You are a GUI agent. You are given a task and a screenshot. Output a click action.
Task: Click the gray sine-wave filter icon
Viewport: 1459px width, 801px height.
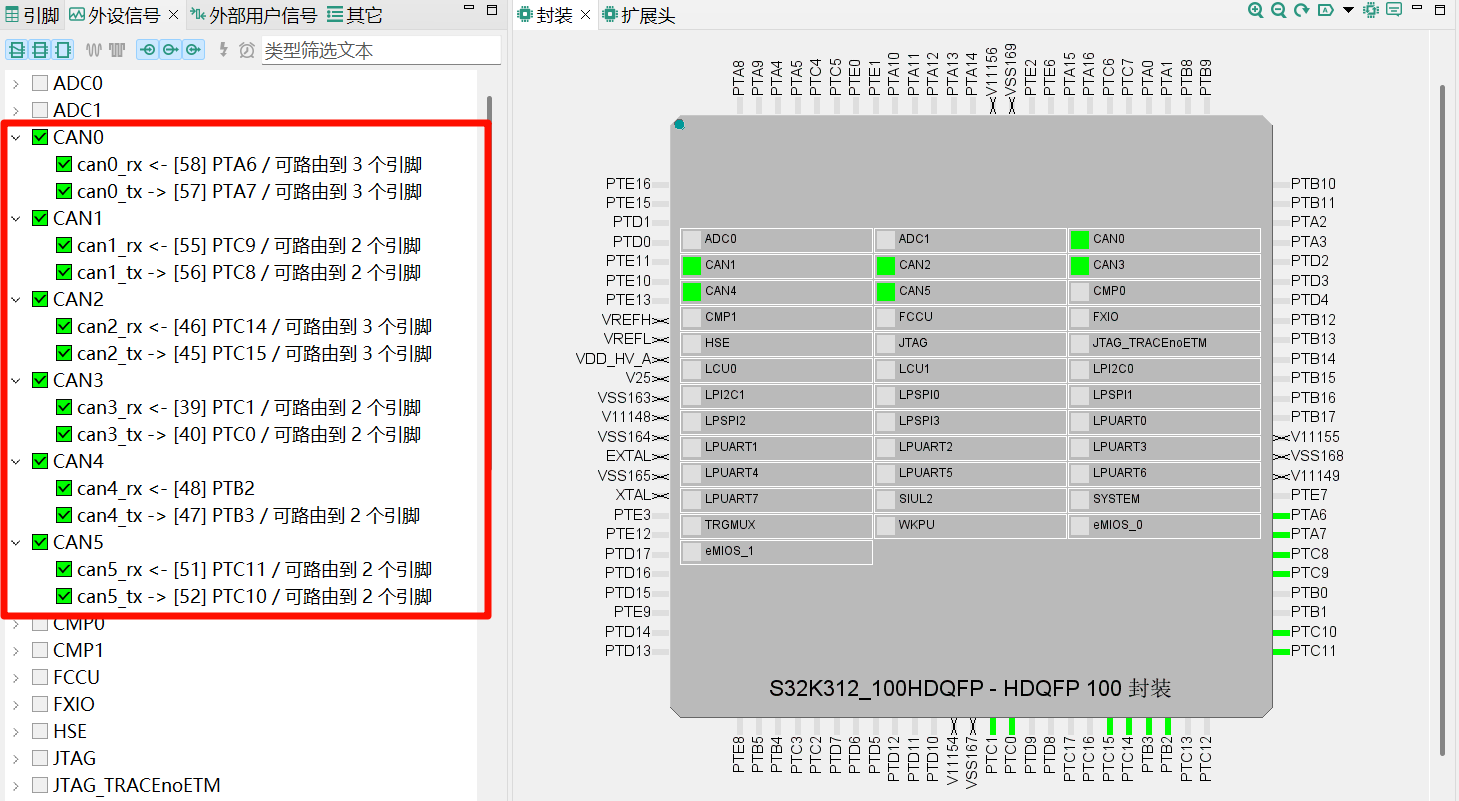point(95,50)
